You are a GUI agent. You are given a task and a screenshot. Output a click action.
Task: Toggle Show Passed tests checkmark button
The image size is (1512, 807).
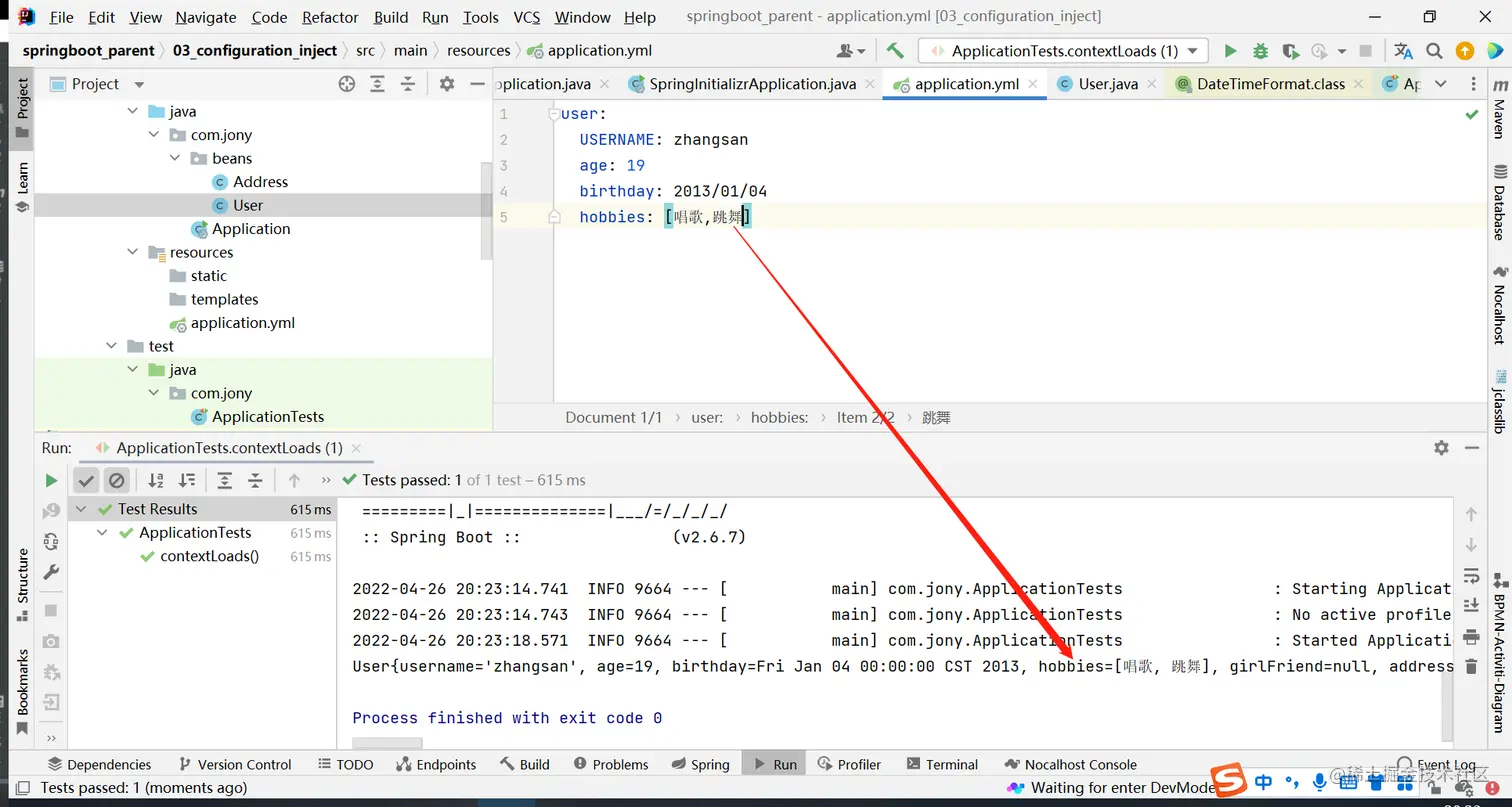(x=86, y=480)
